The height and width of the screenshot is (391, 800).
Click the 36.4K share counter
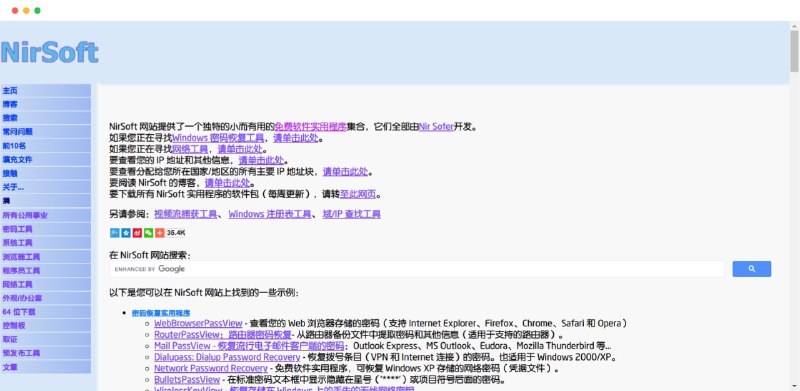point(176,233)
